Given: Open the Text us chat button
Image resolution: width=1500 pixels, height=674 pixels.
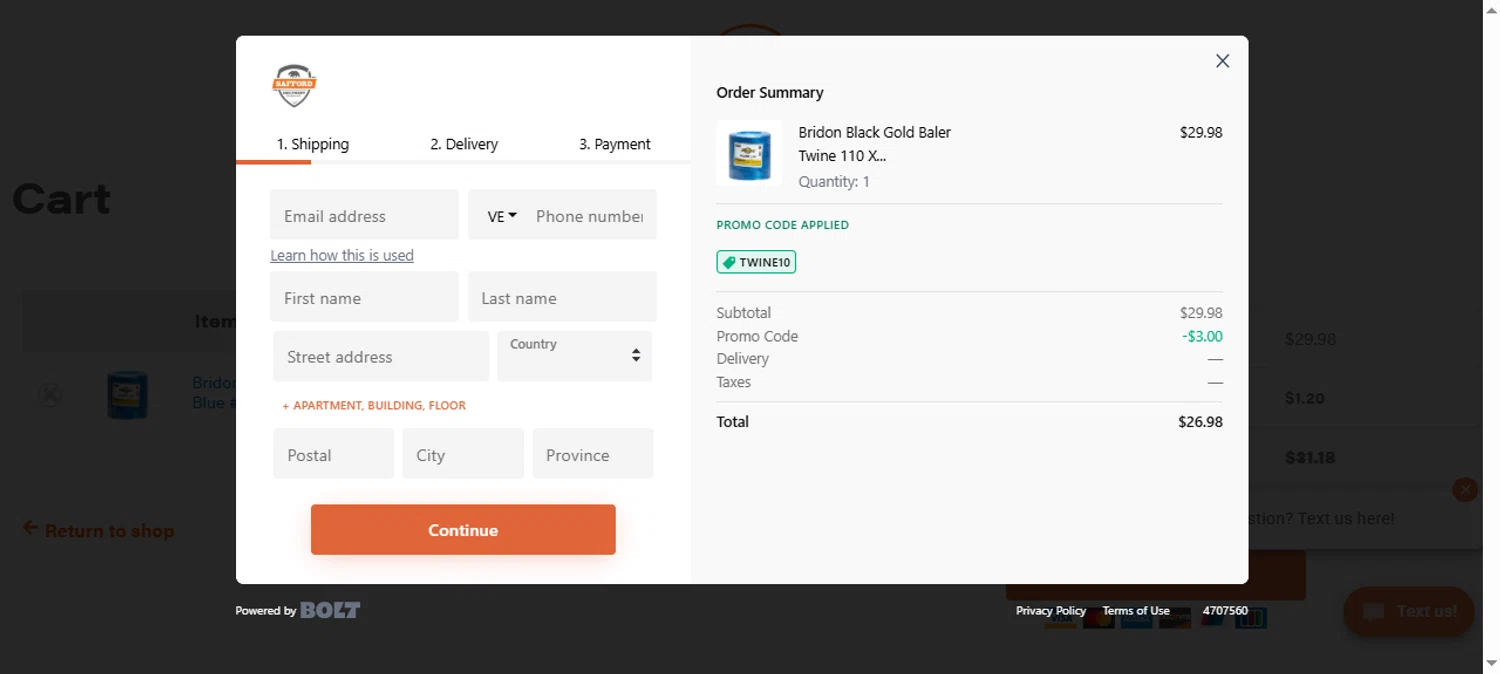Looking at the screenshot, I should click(x=1409, y=611).
